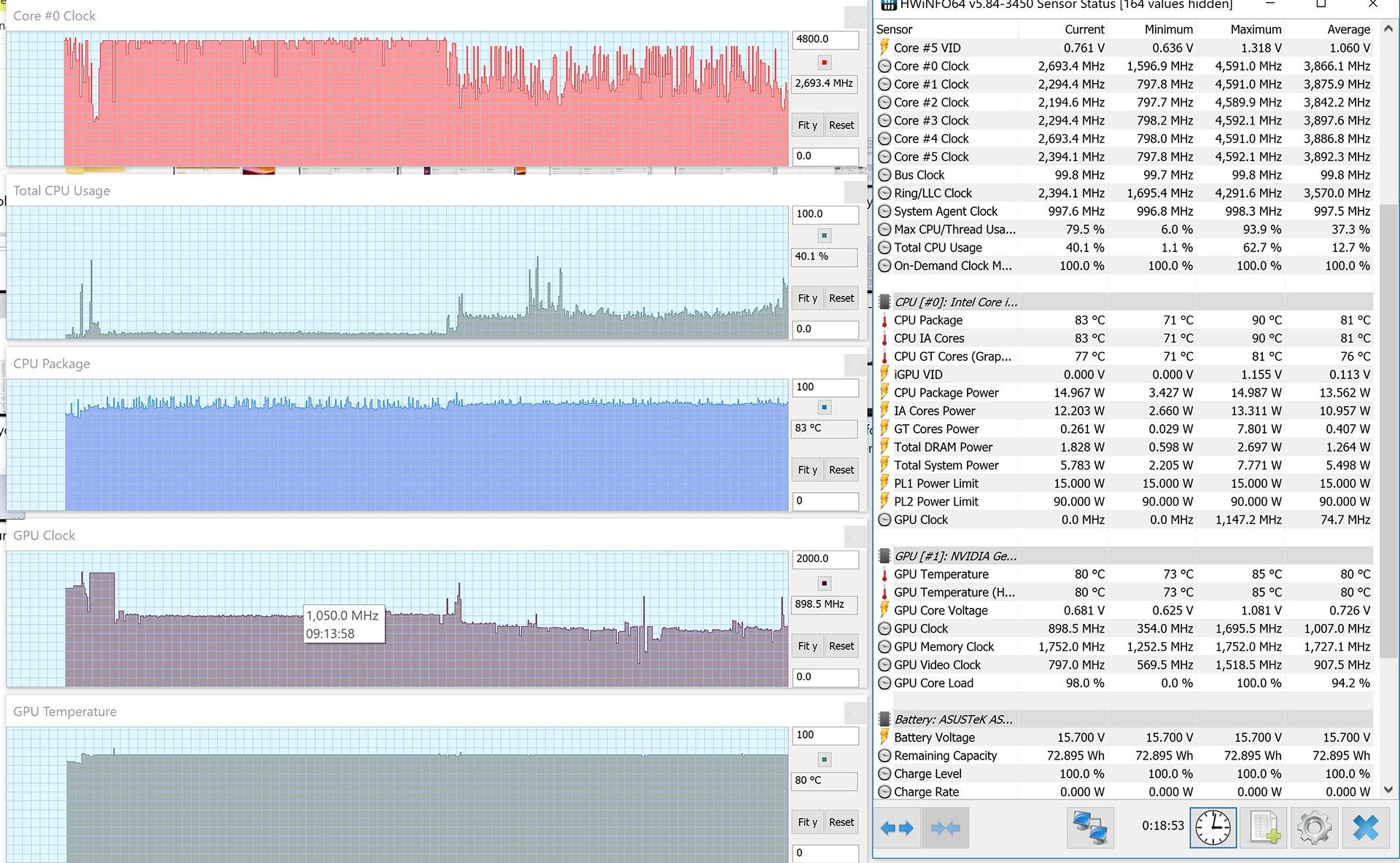Close the GPU Clock graph
The image size is (1400, 863).
tap(855, 536)
